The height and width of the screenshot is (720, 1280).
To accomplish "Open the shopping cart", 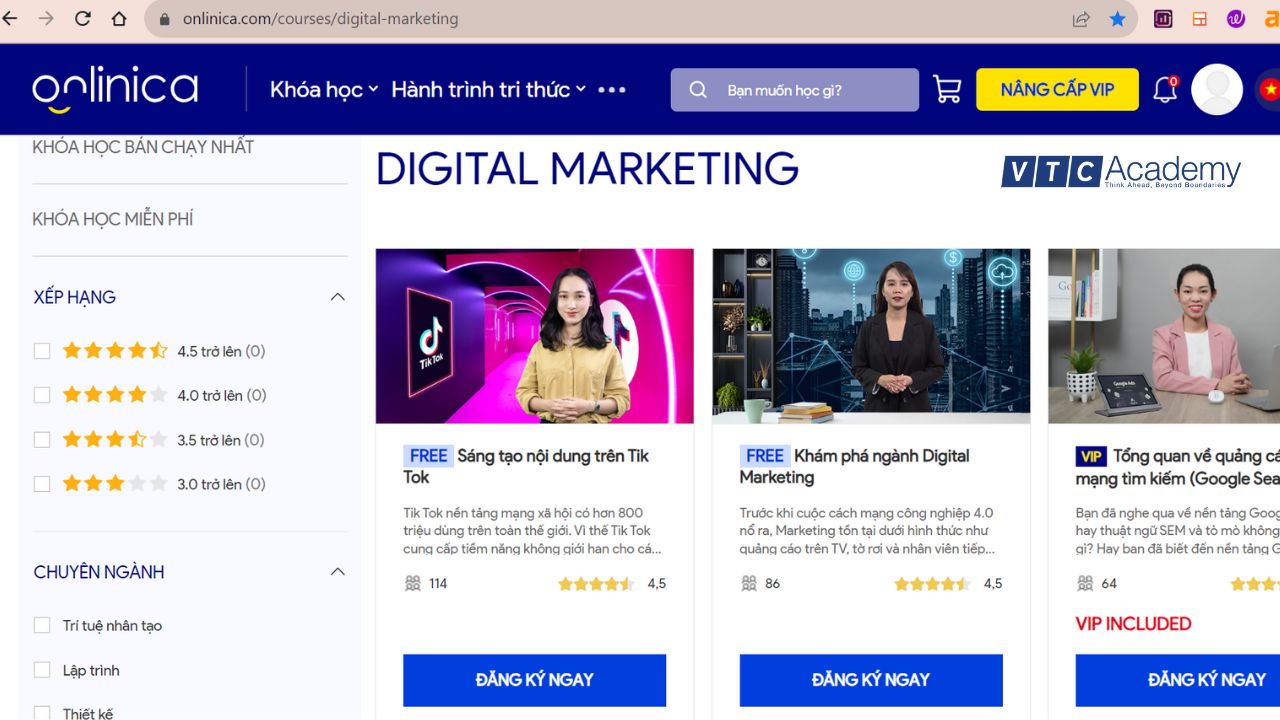I will pos(945,89).
